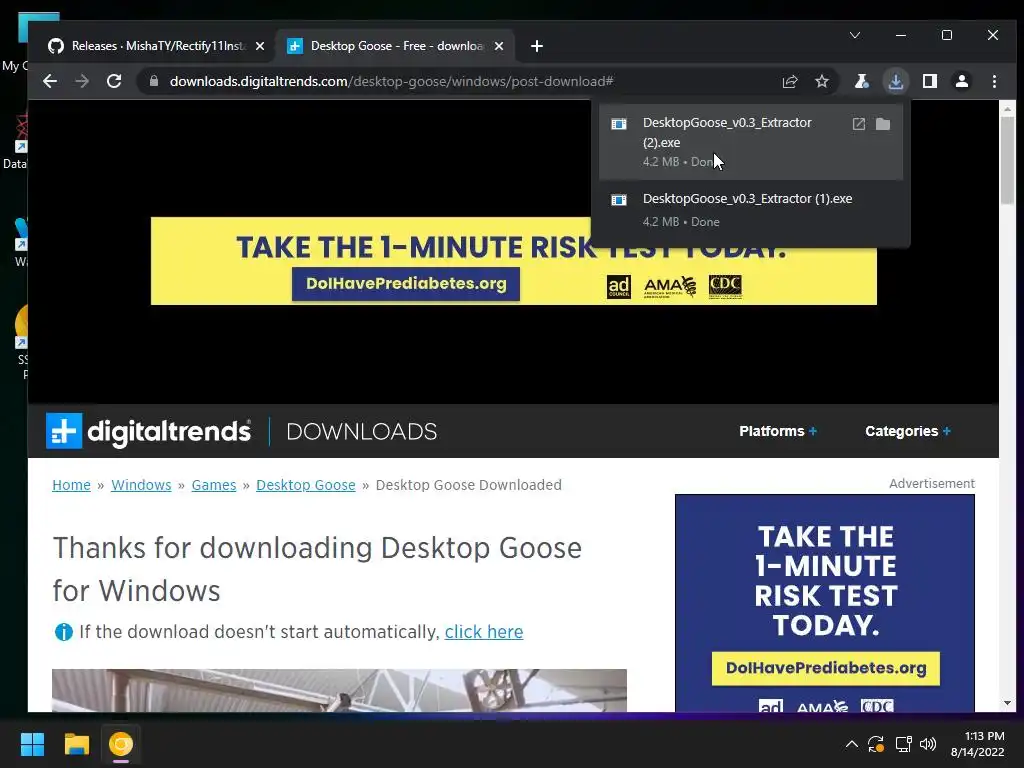Click DesktopGoose_v0.3_Extractor (2).exe file icon
Image resolution: width=1024 pixels, height=768 pixels.
pyautogui.click(x=618, y=124)
